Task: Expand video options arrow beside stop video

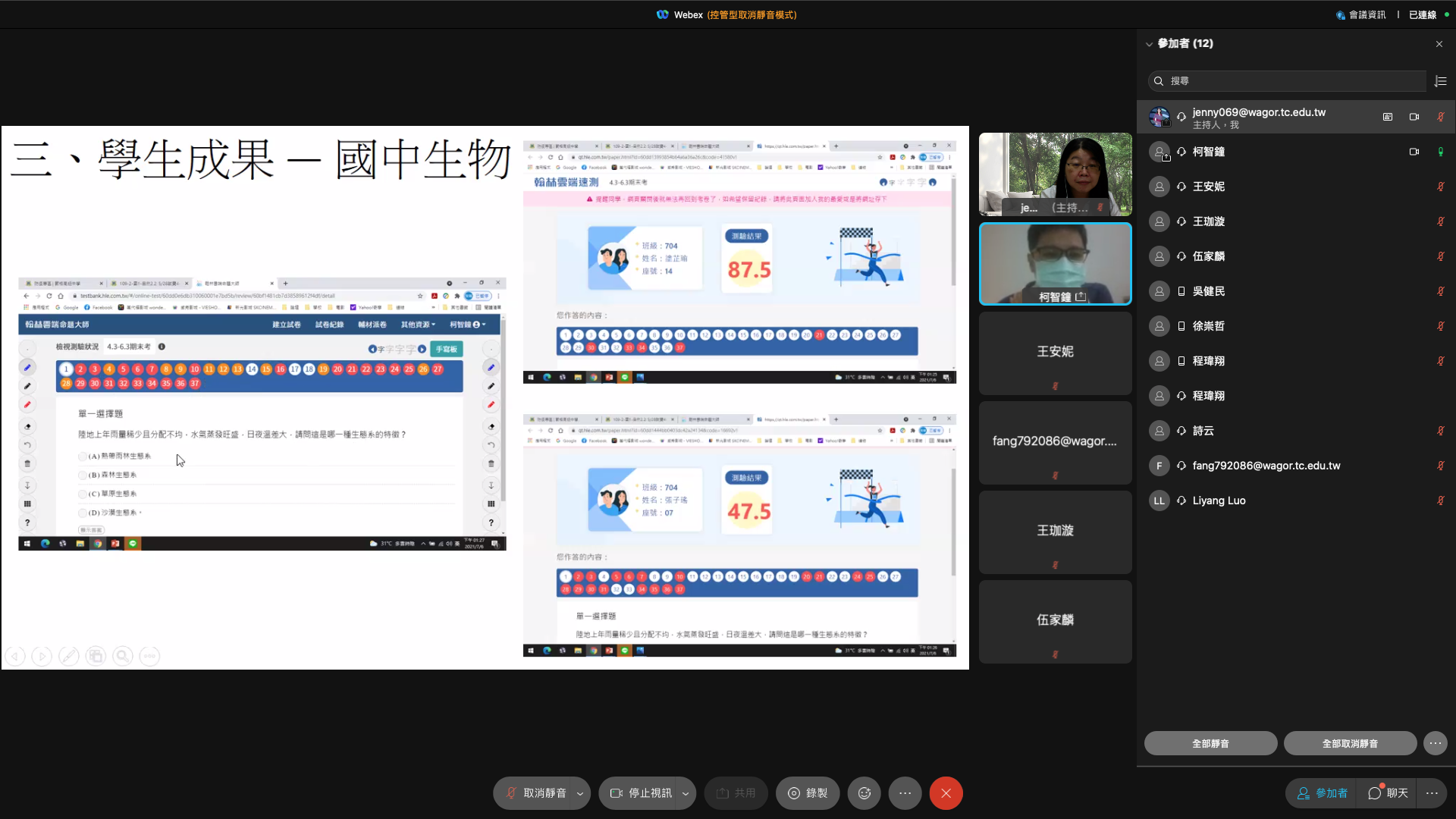Action: tap(686, 793)
